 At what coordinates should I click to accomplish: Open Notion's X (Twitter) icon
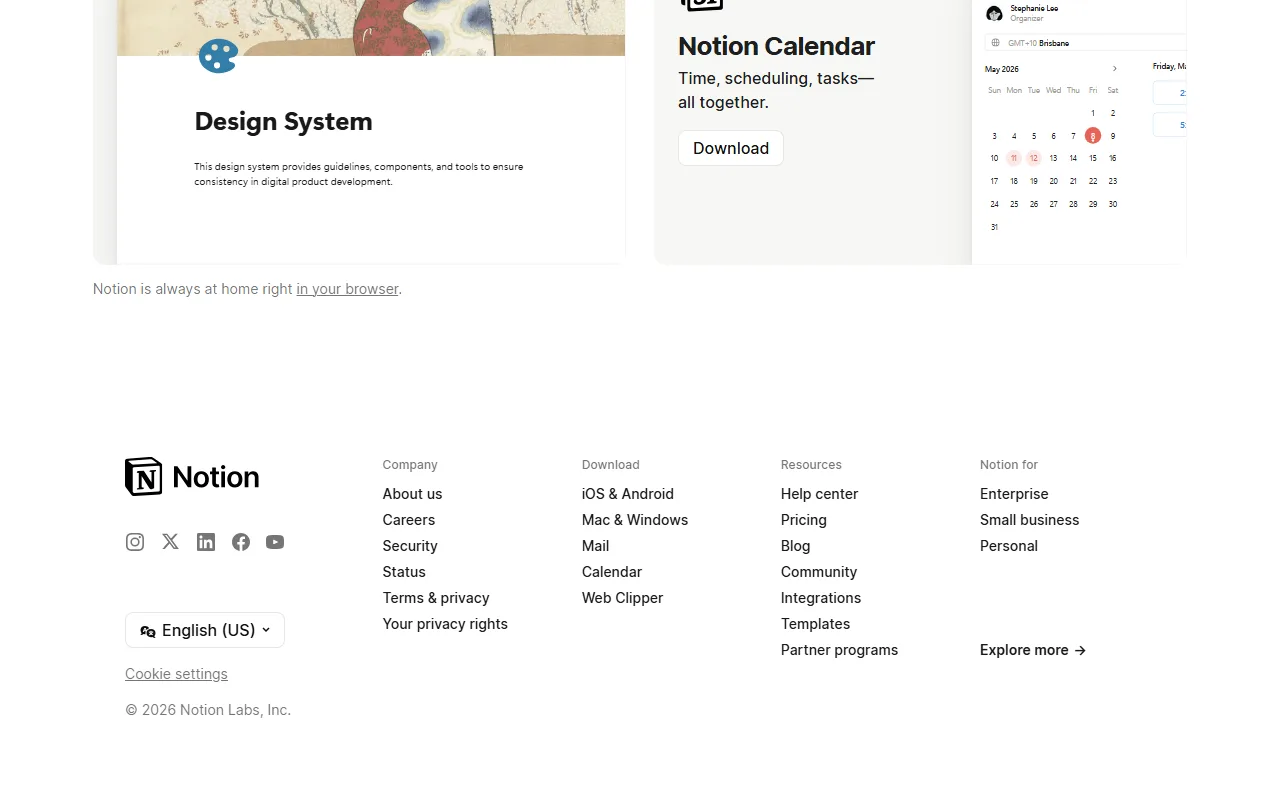point(170,542)
